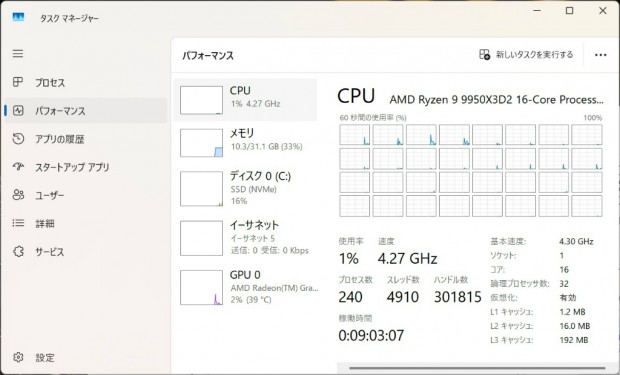Viewport: 620px width, 375px height.
Task: Open the サービス page label
Action: (49, 252)
